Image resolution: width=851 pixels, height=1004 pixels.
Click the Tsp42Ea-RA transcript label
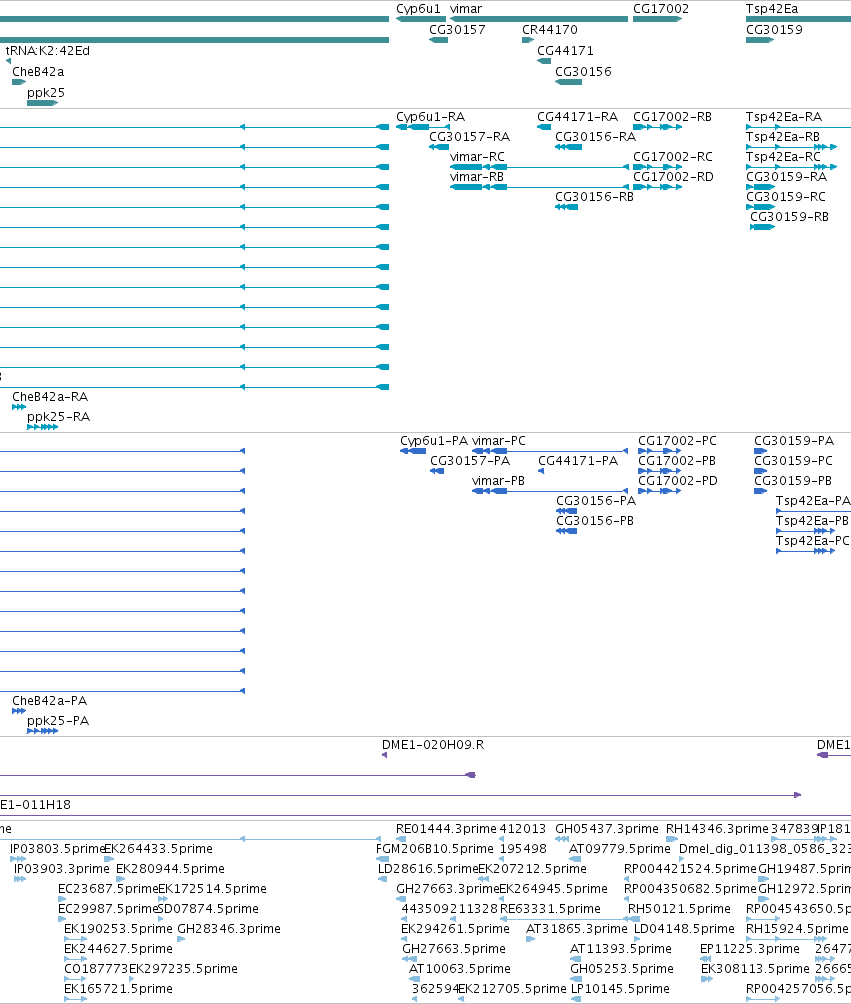[x=784, y=117]
